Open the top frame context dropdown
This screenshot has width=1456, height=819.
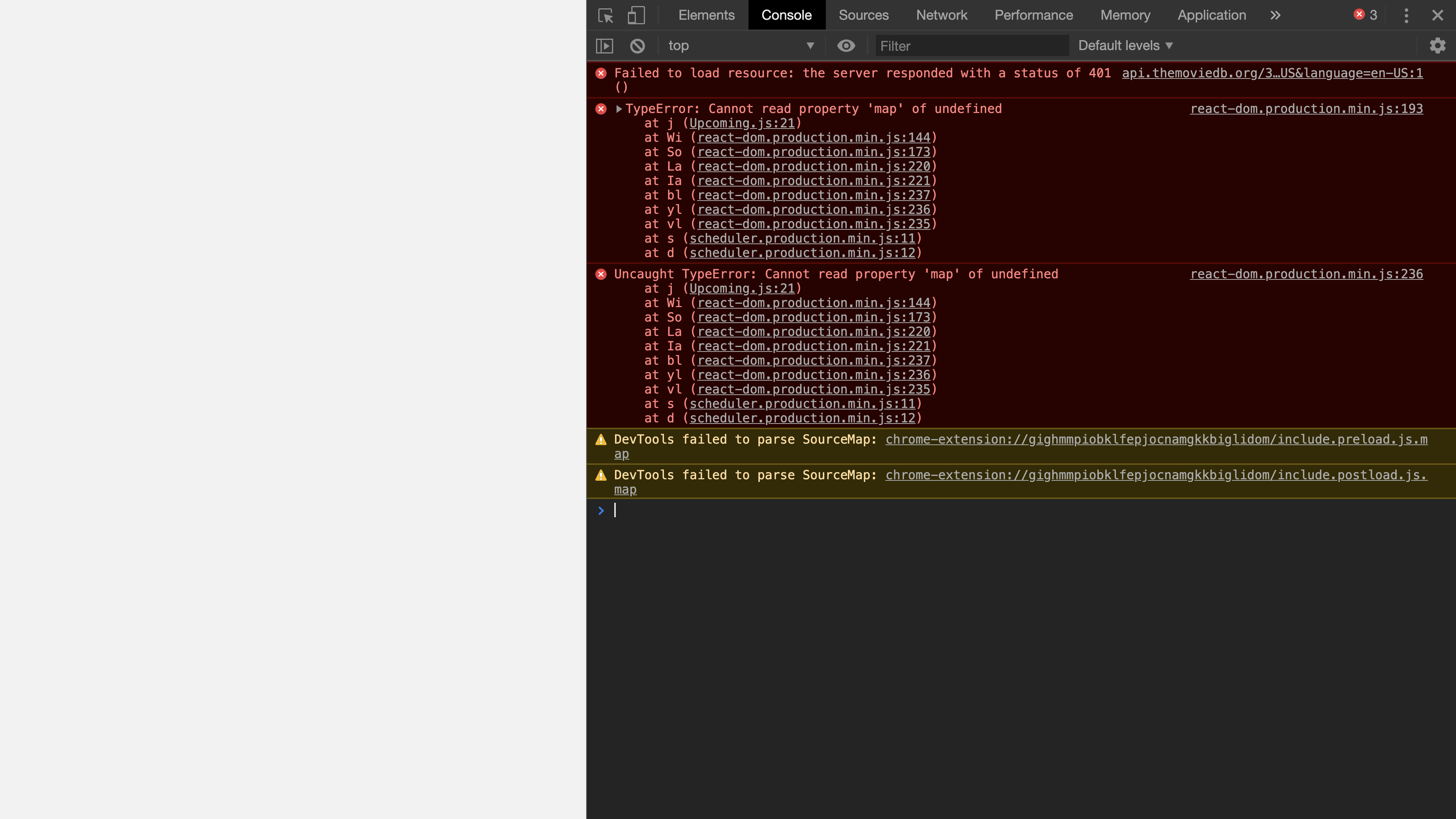tap(741, 45)
